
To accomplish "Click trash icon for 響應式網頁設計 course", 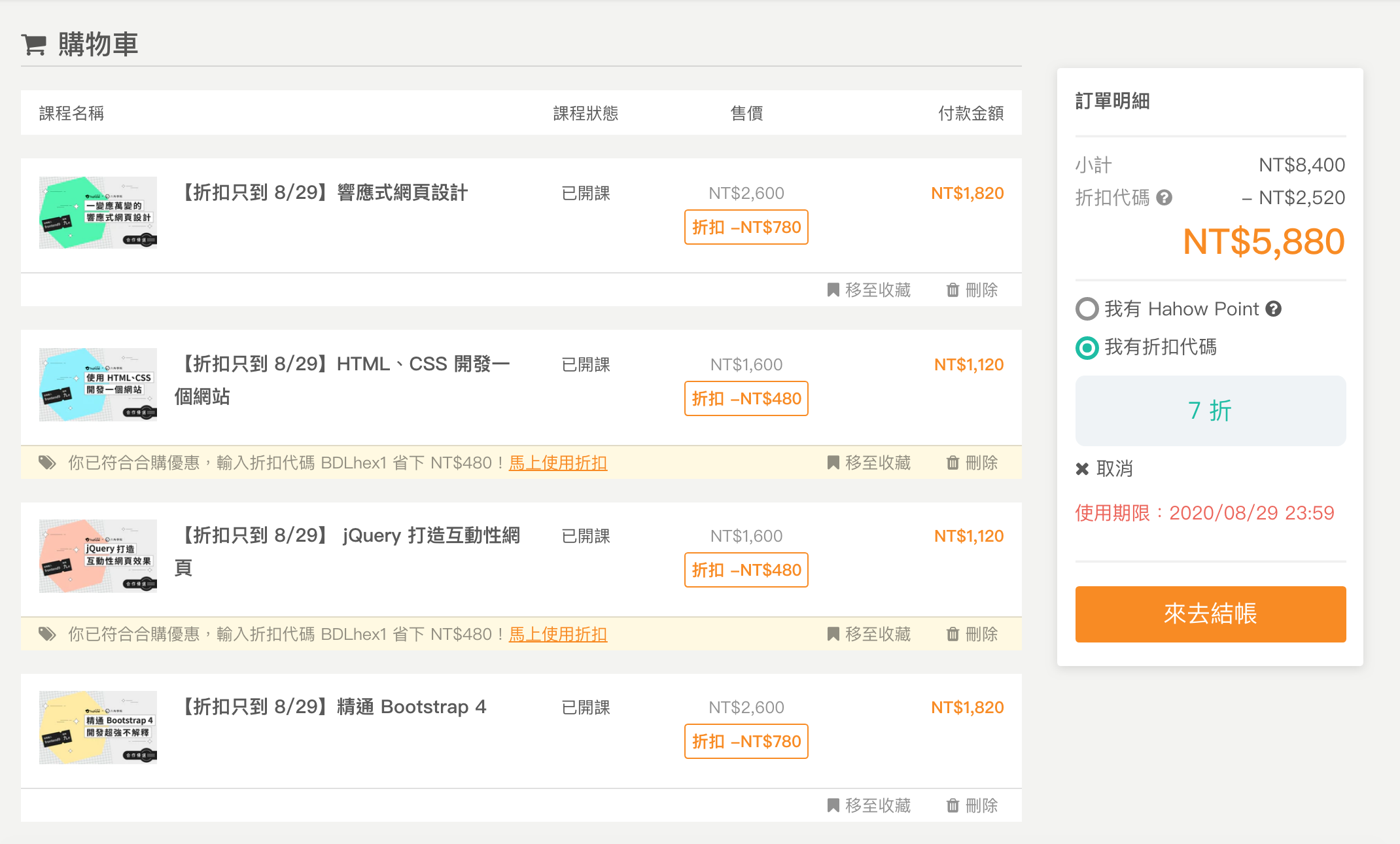I will coord(953,290).
